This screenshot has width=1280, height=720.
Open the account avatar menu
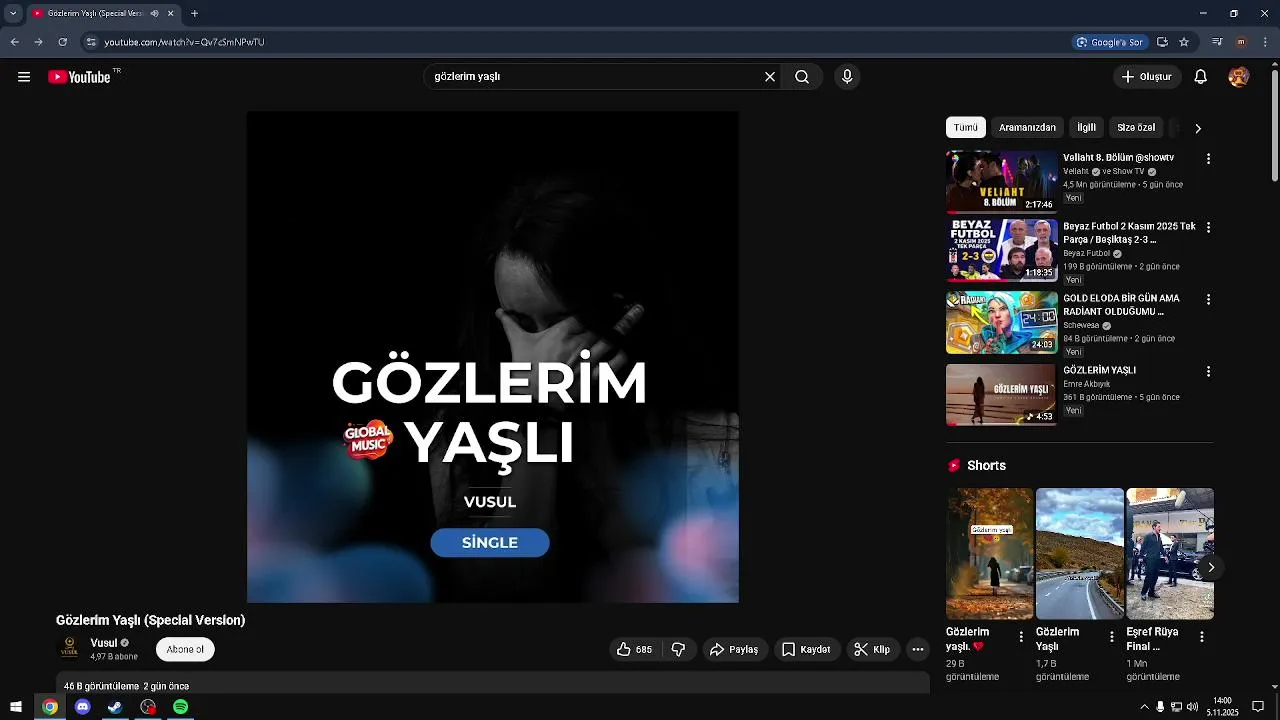[1239, 77]
